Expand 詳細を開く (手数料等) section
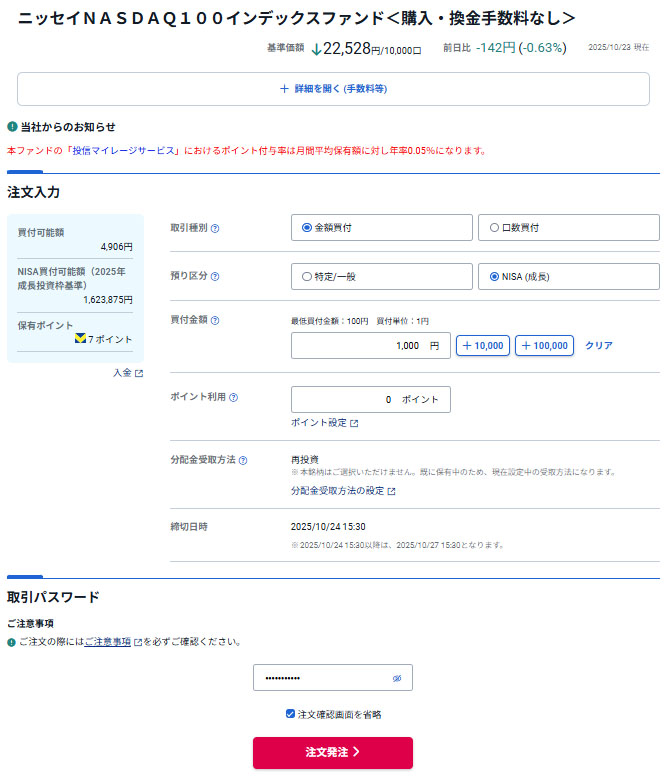 pyautogui.click(x=334, y=89)
